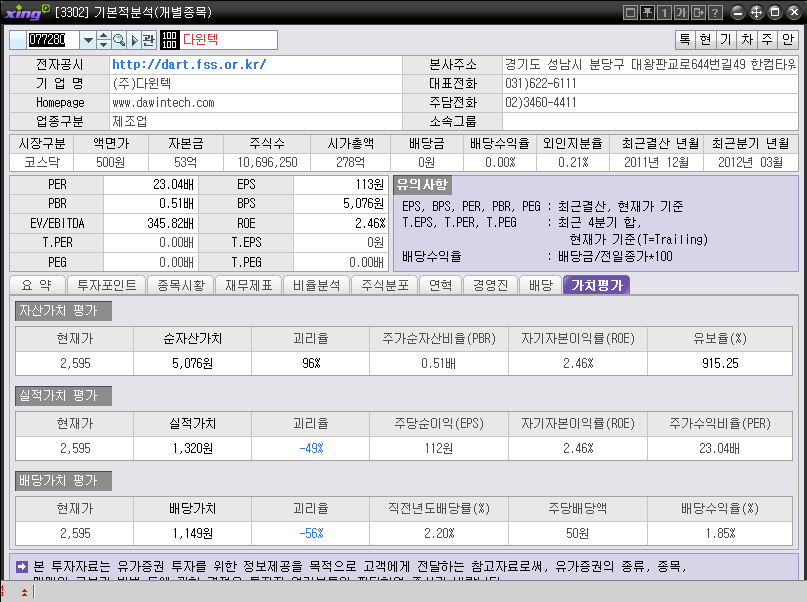Open help with the question mark icon
The width and height of the screenshot is (807, 602).
(x=715, y=12)
